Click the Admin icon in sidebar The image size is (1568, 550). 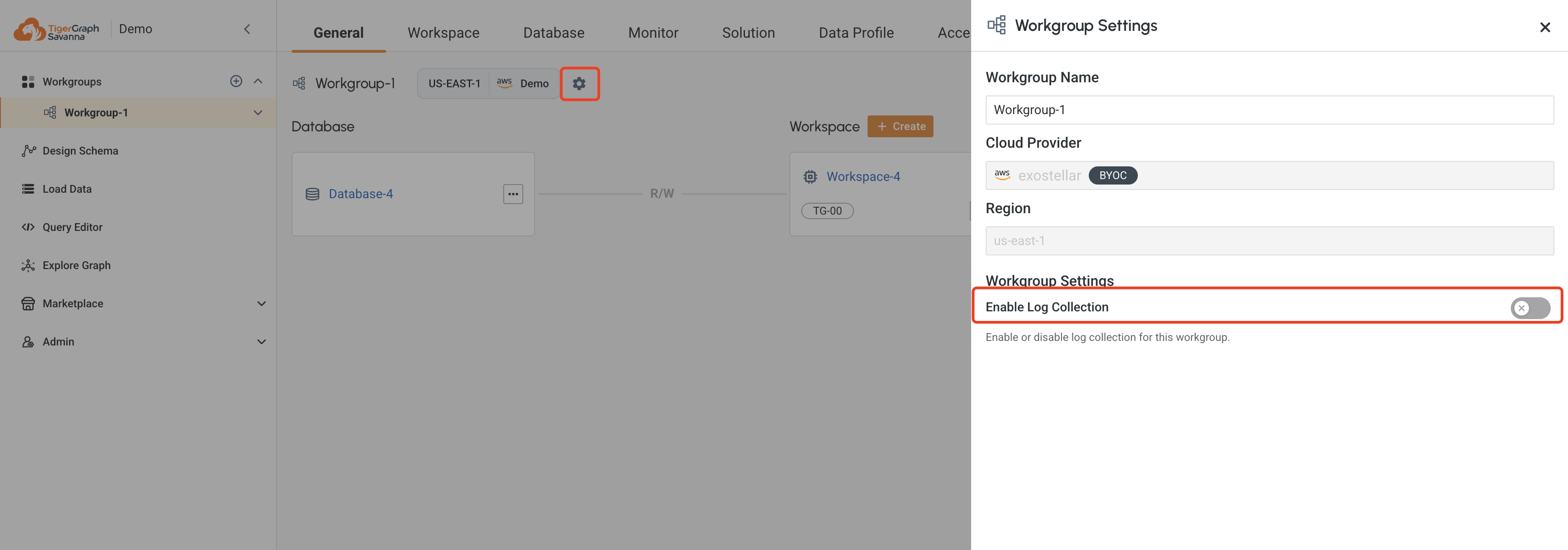[29, 341]
